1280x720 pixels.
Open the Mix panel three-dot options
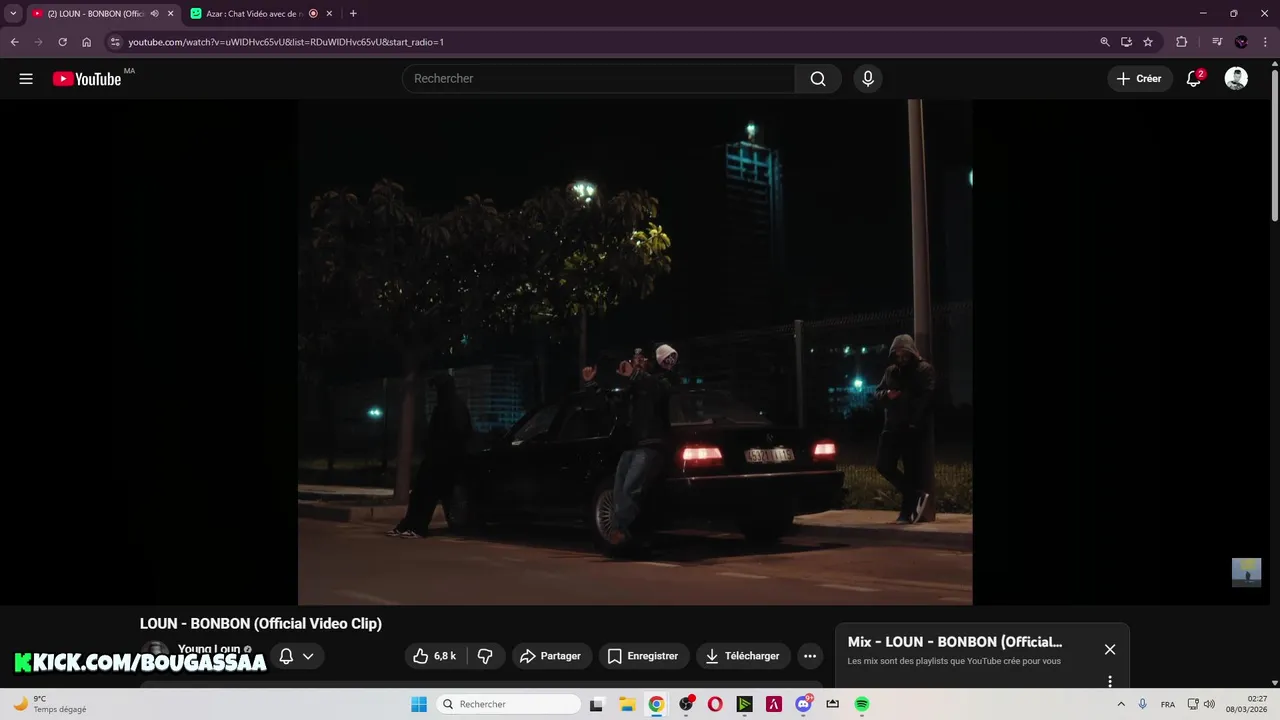pos(1110,681)
